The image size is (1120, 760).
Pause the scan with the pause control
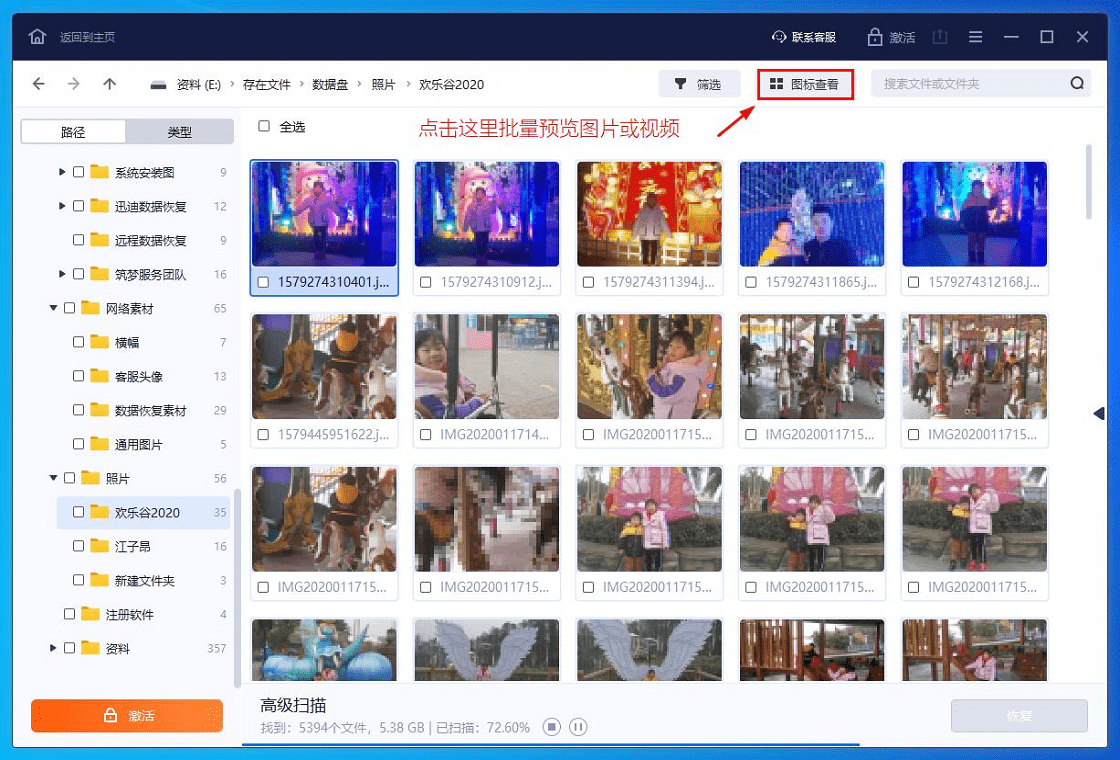coord(578,727)
